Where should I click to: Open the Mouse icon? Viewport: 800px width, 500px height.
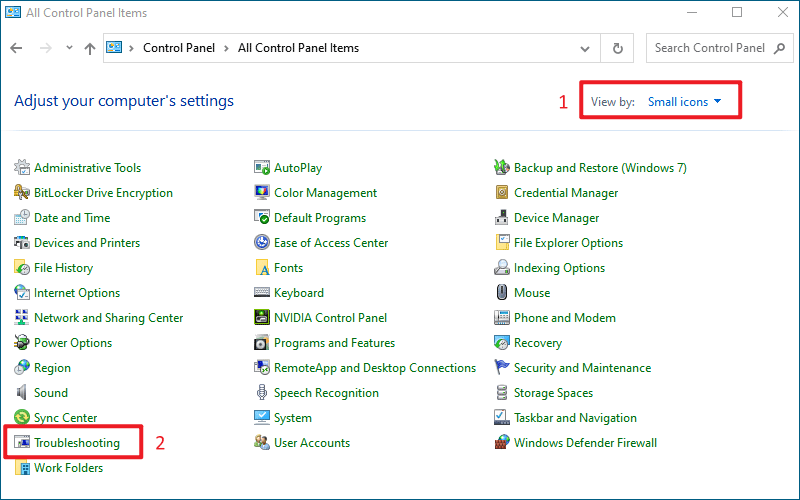pos(502,292)
